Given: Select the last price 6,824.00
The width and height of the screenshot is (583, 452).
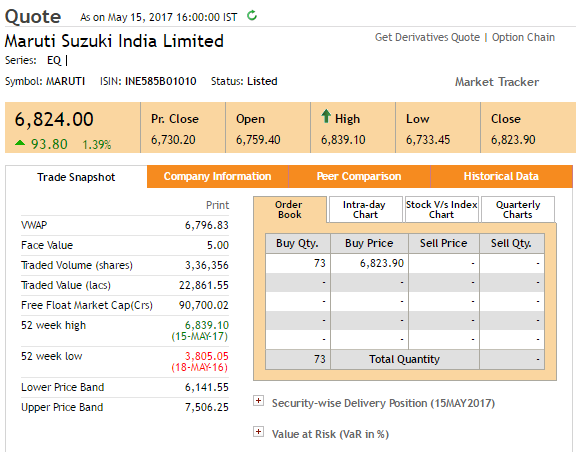Looking at the screenshot, I should click(x=54, y=120).
